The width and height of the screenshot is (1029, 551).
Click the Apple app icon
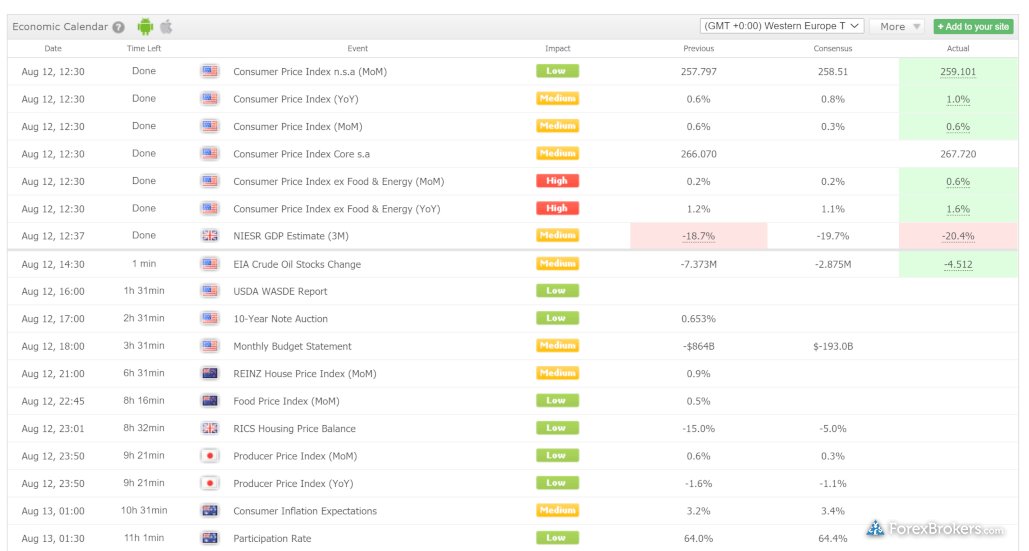pos(166,27)
